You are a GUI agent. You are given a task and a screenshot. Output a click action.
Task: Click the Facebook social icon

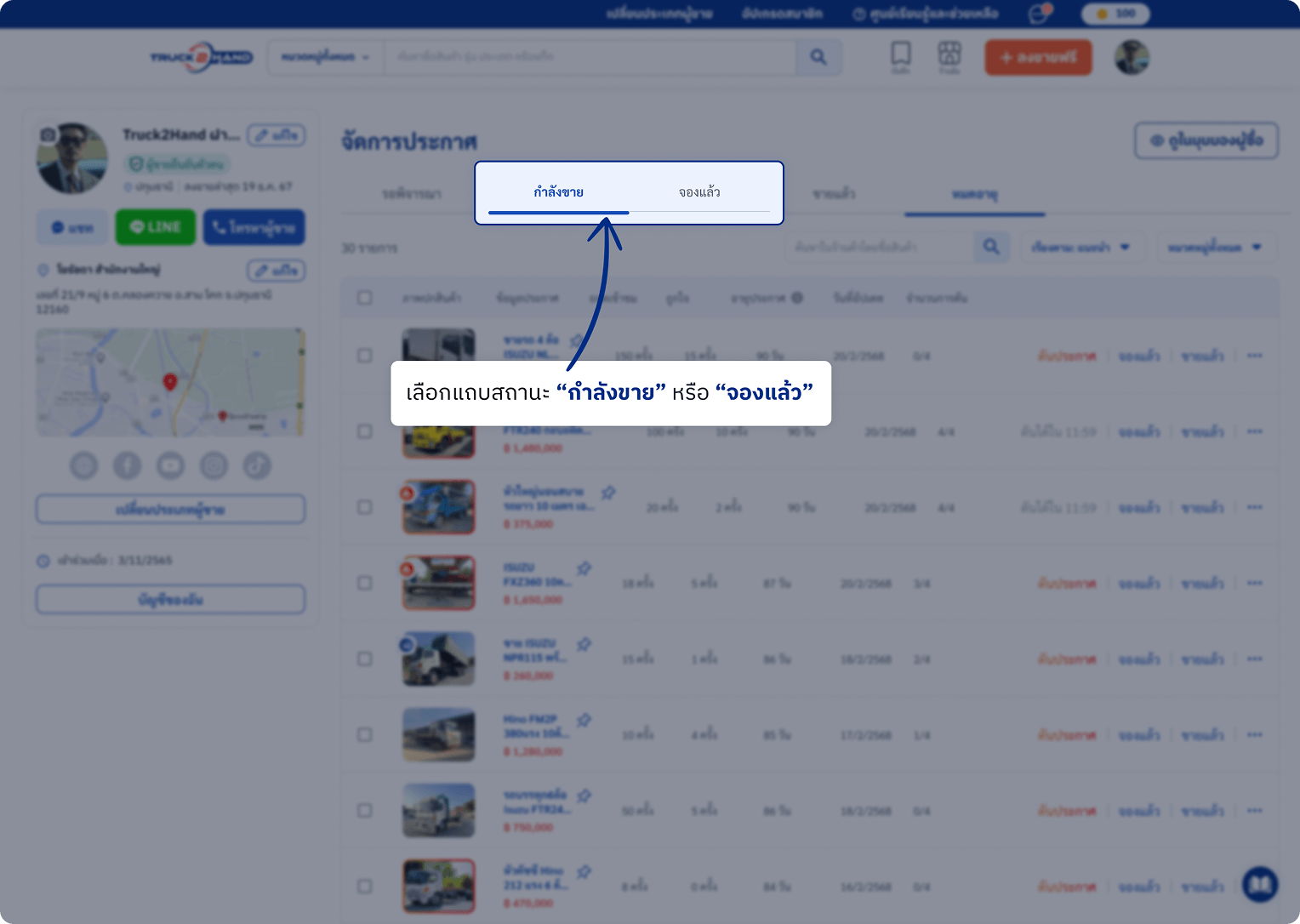coord(128,465)
